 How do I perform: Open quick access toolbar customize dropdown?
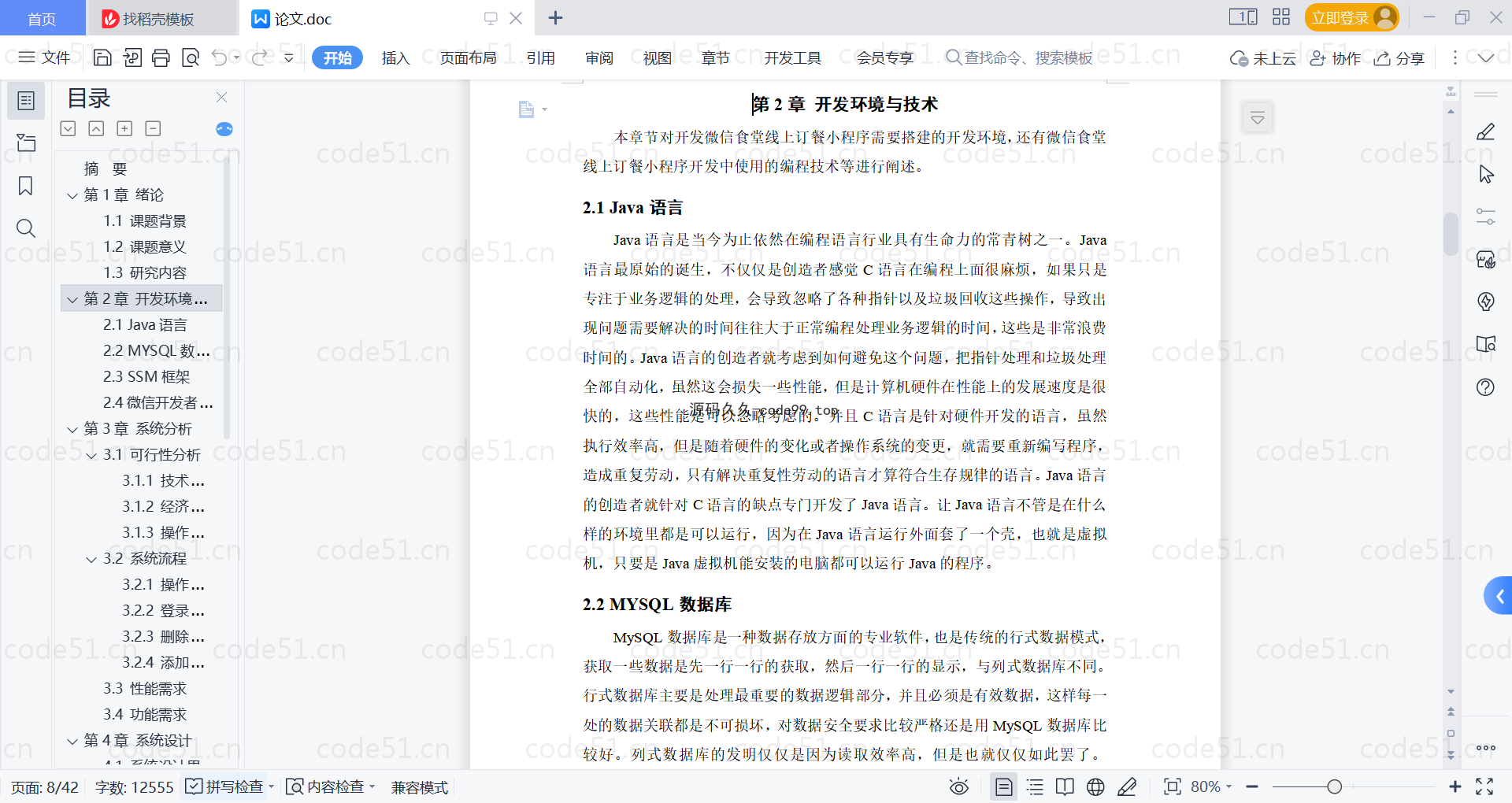tap(289, 57)
